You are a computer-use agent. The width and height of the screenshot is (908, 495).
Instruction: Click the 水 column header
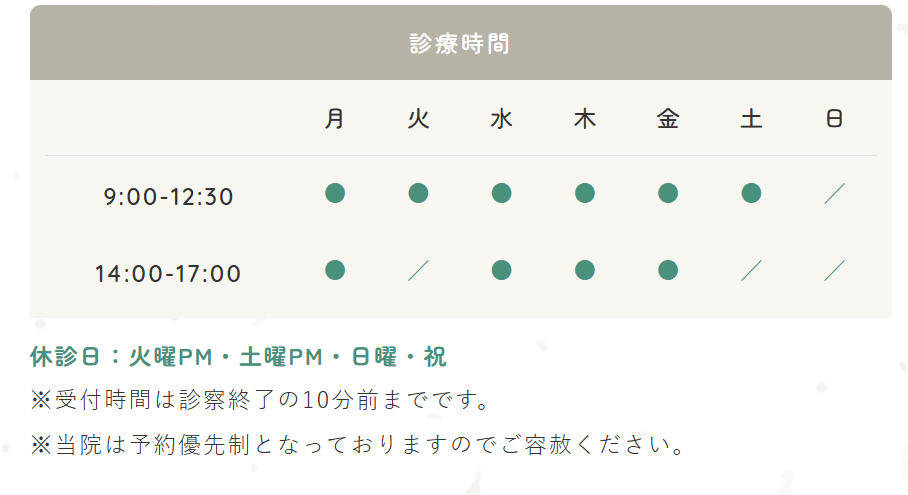click(502, 119)
